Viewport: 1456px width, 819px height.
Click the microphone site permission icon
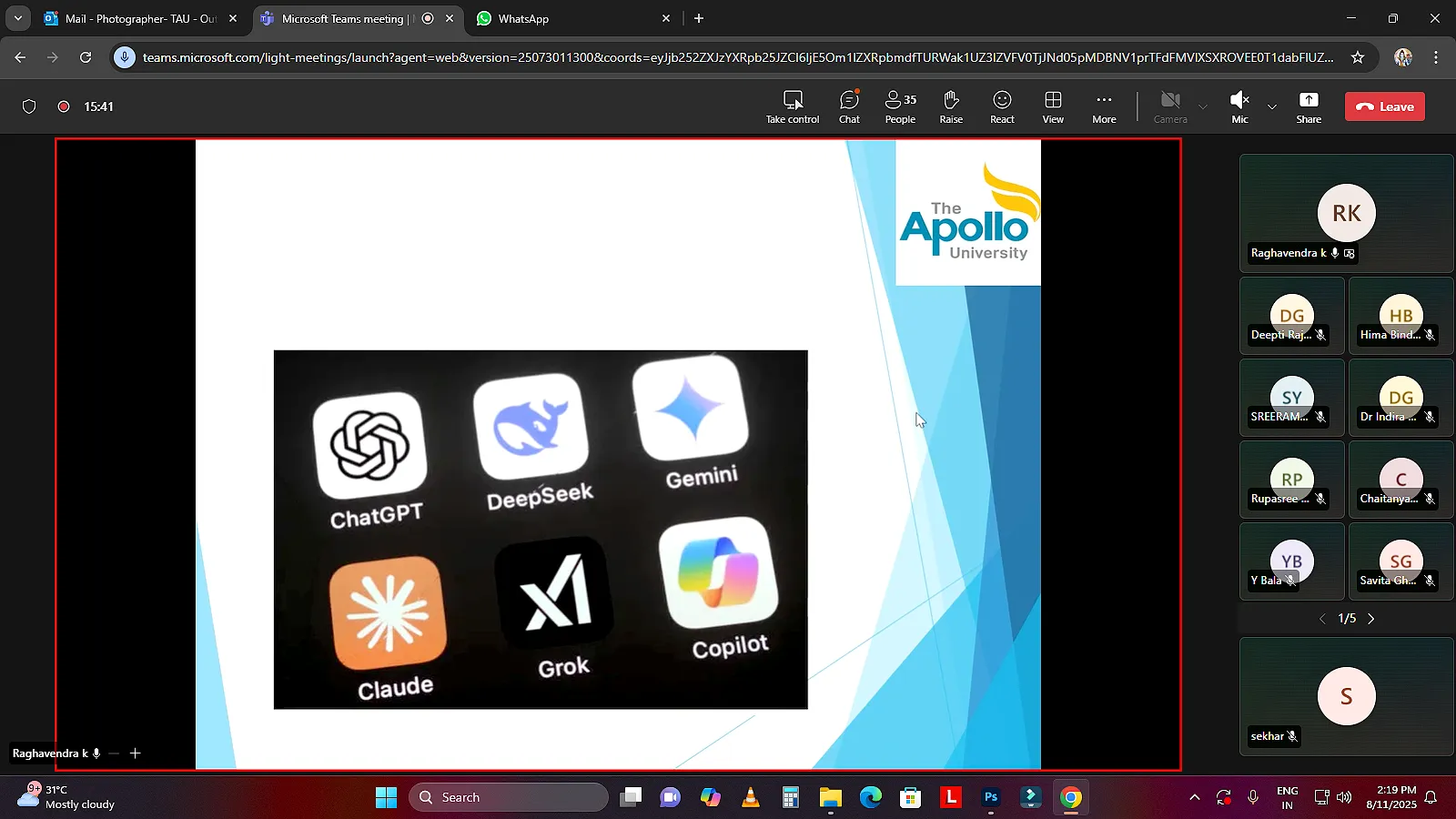(125, 57)
